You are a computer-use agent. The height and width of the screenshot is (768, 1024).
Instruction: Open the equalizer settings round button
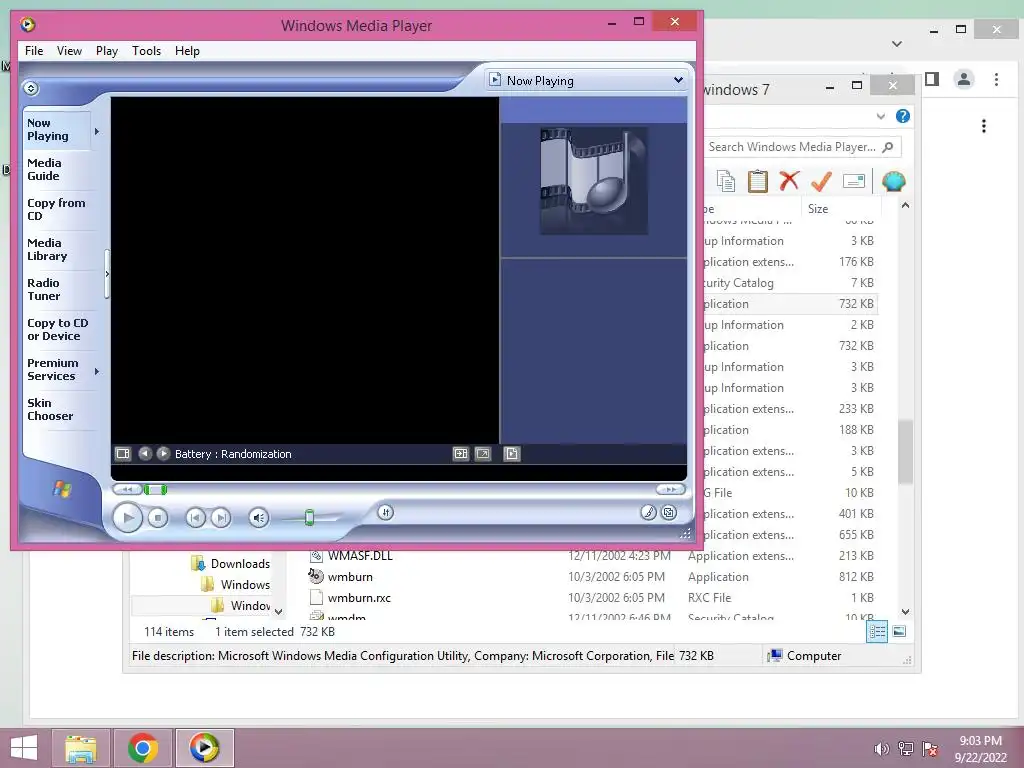click(x=385, y=513)
